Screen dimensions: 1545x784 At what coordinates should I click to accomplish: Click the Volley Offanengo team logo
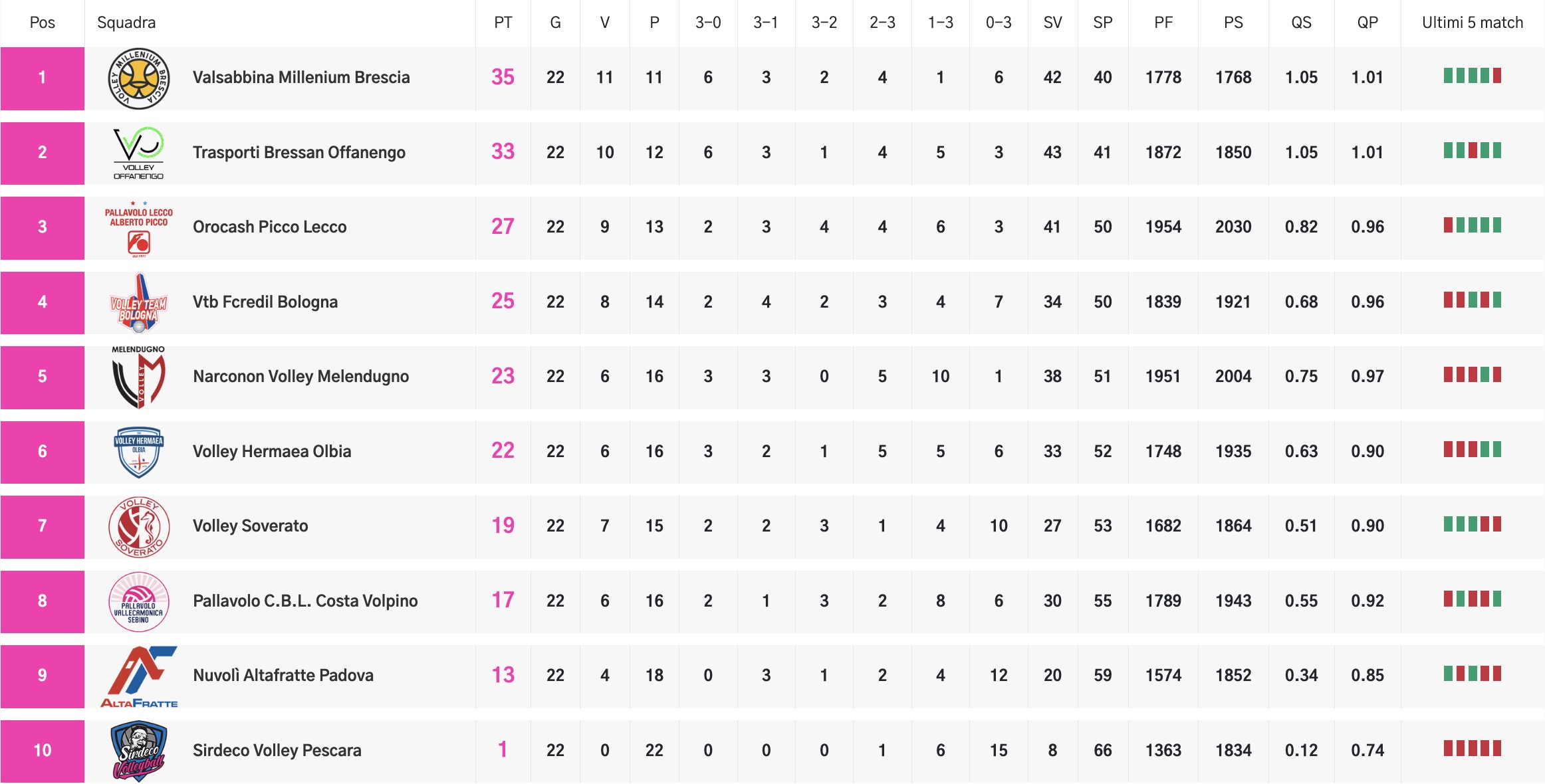tap(138, 153)
